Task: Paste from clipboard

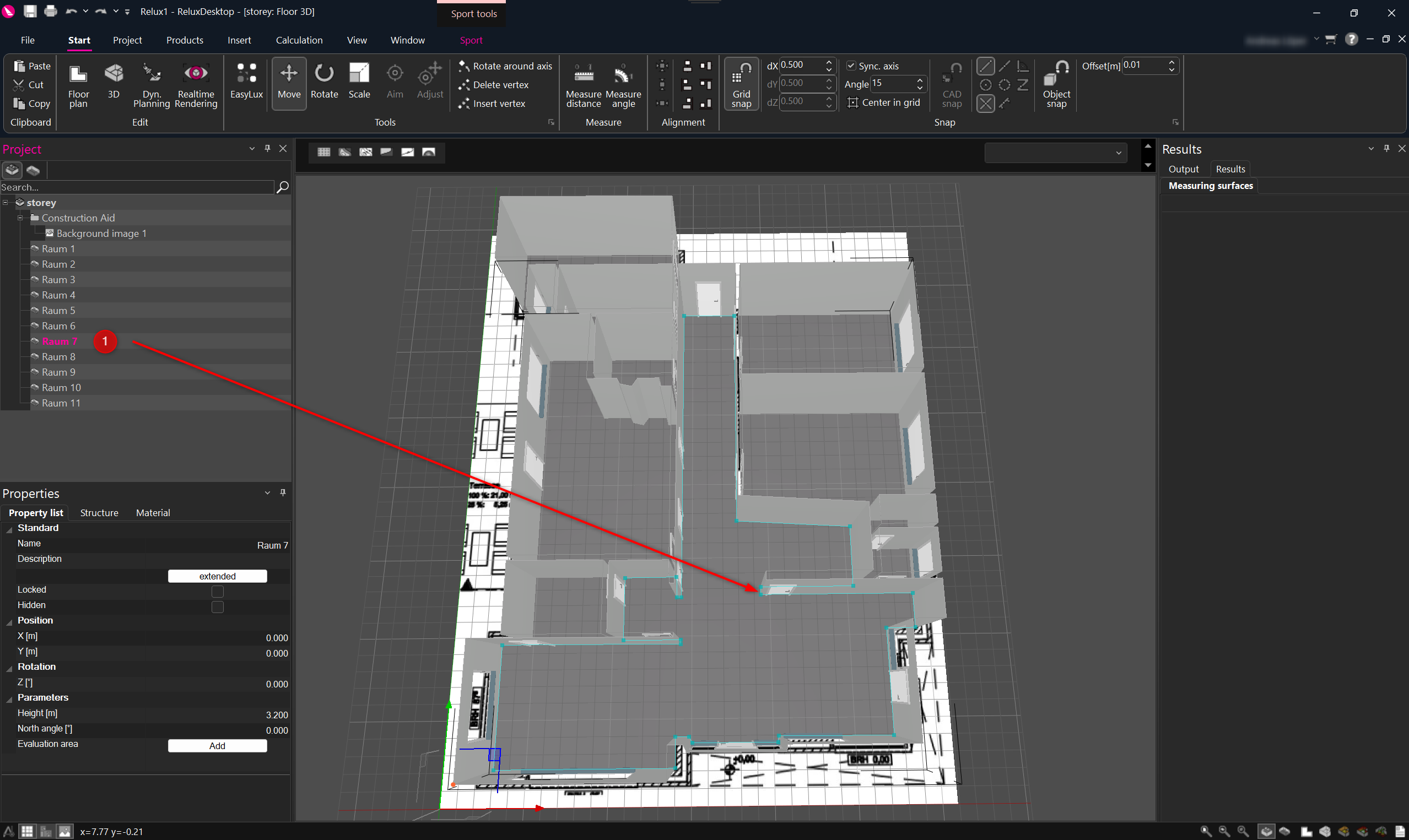Action: pos(32,66)
